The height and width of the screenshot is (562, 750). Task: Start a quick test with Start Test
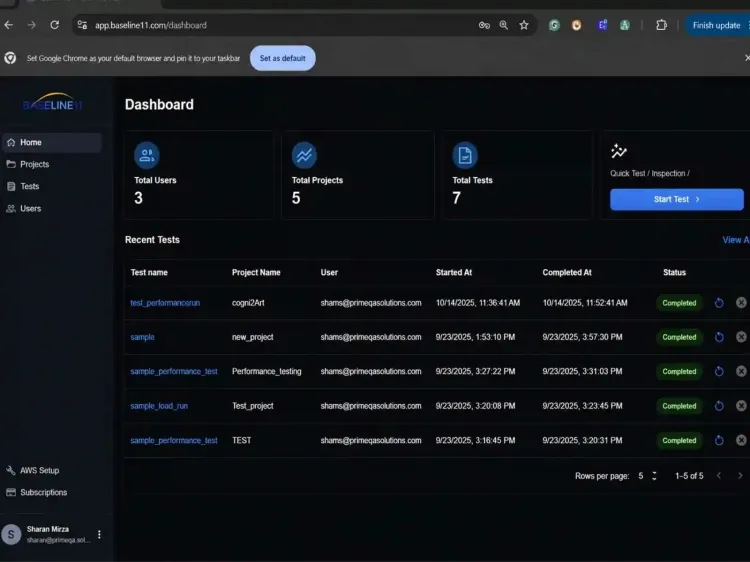coord(676,199)
